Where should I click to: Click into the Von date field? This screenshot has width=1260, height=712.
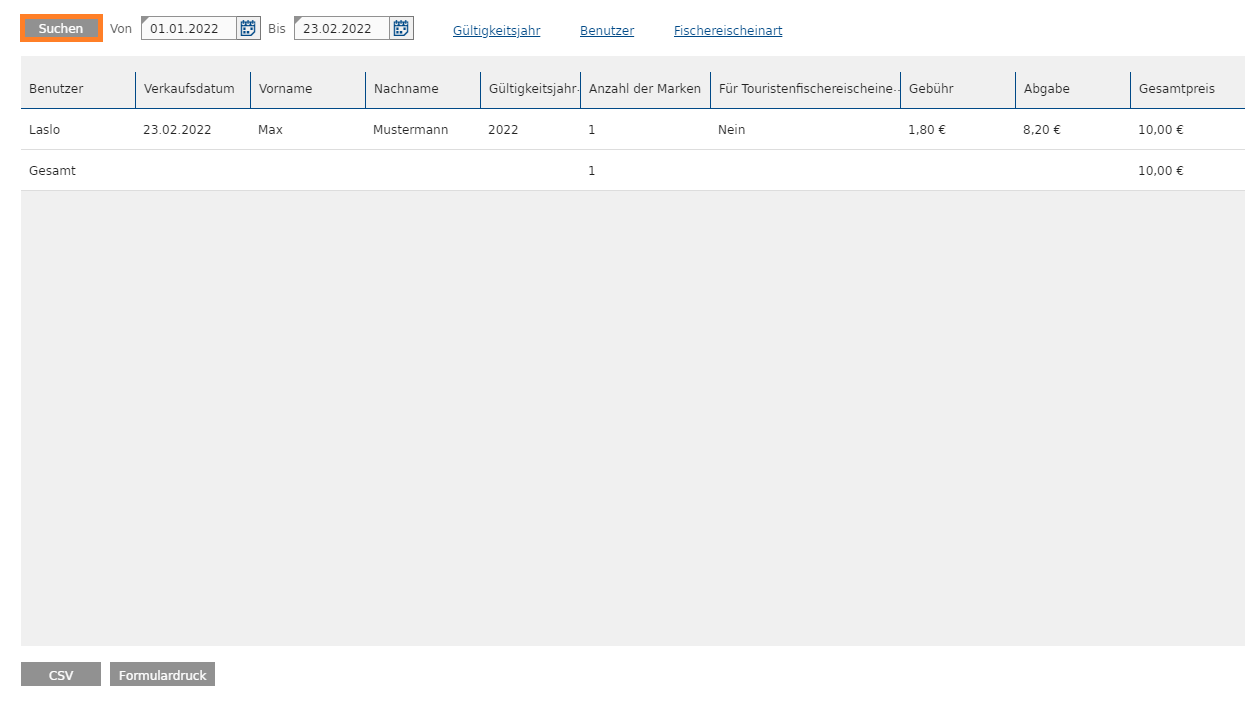click(190, 28)
